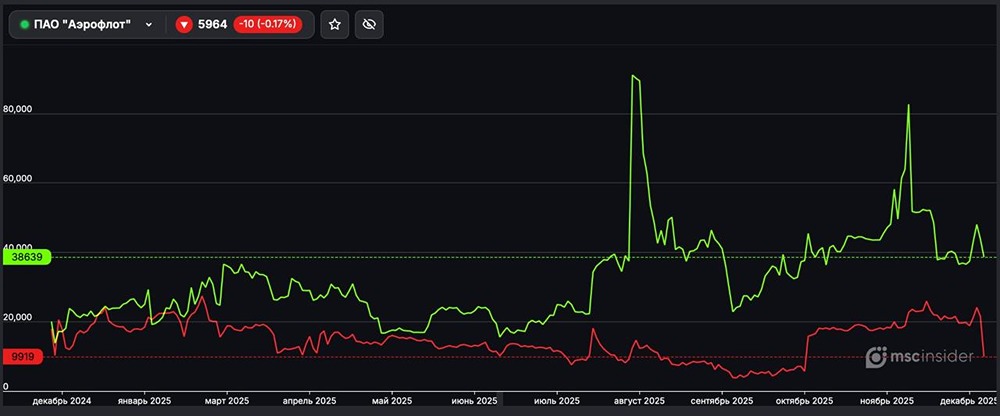Click the 60,000 y-axis gridline label
1000x416 pixels.
click(x=20, y=180)
